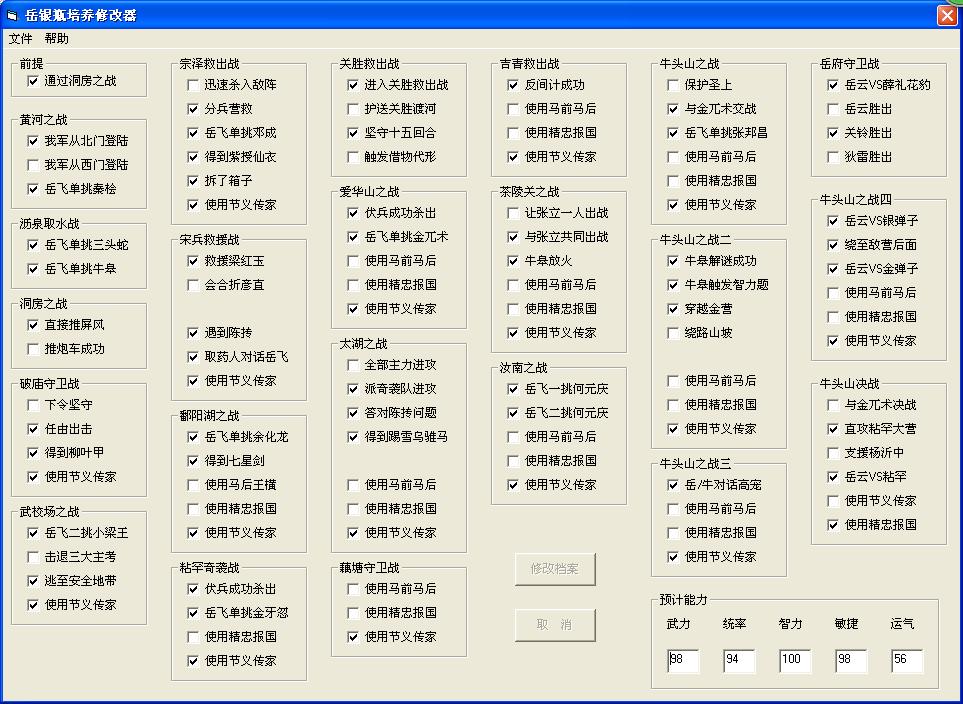Click the 取消 button
963x704 pixels.
pos(554,625)
